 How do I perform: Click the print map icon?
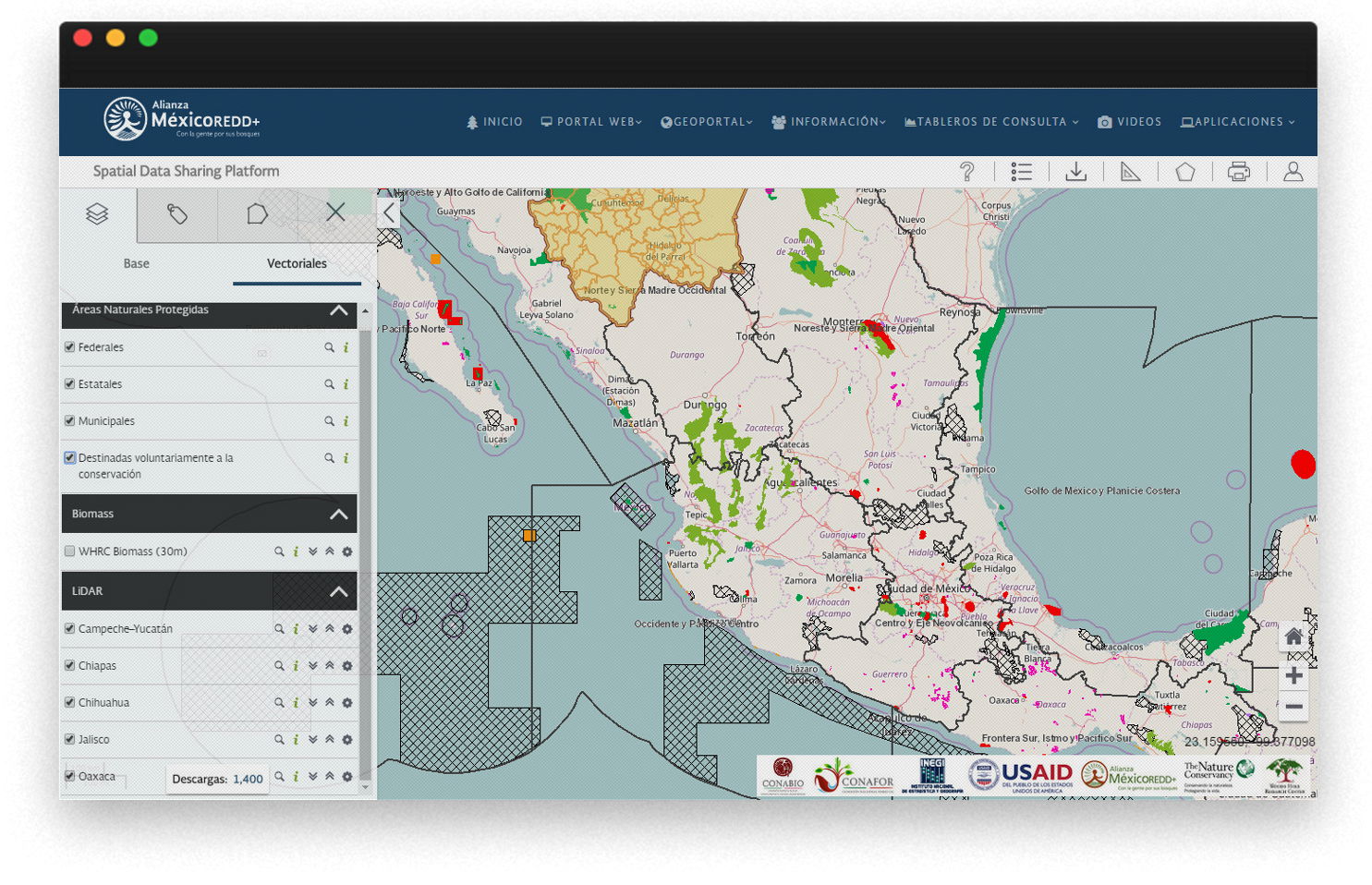[1238, 172]
